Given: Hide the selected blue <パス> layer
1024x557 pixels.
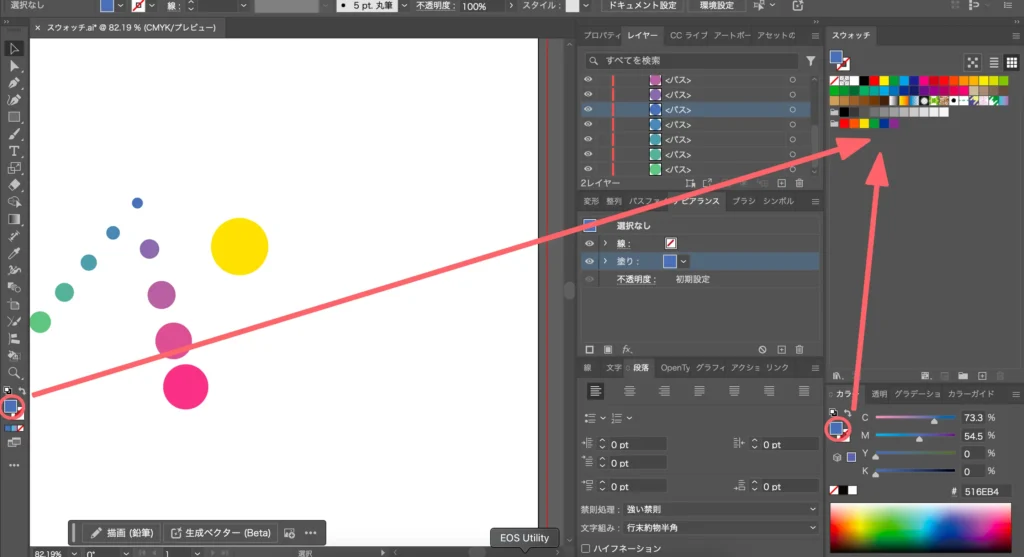Looking at the screenshot, I should 588,109.
